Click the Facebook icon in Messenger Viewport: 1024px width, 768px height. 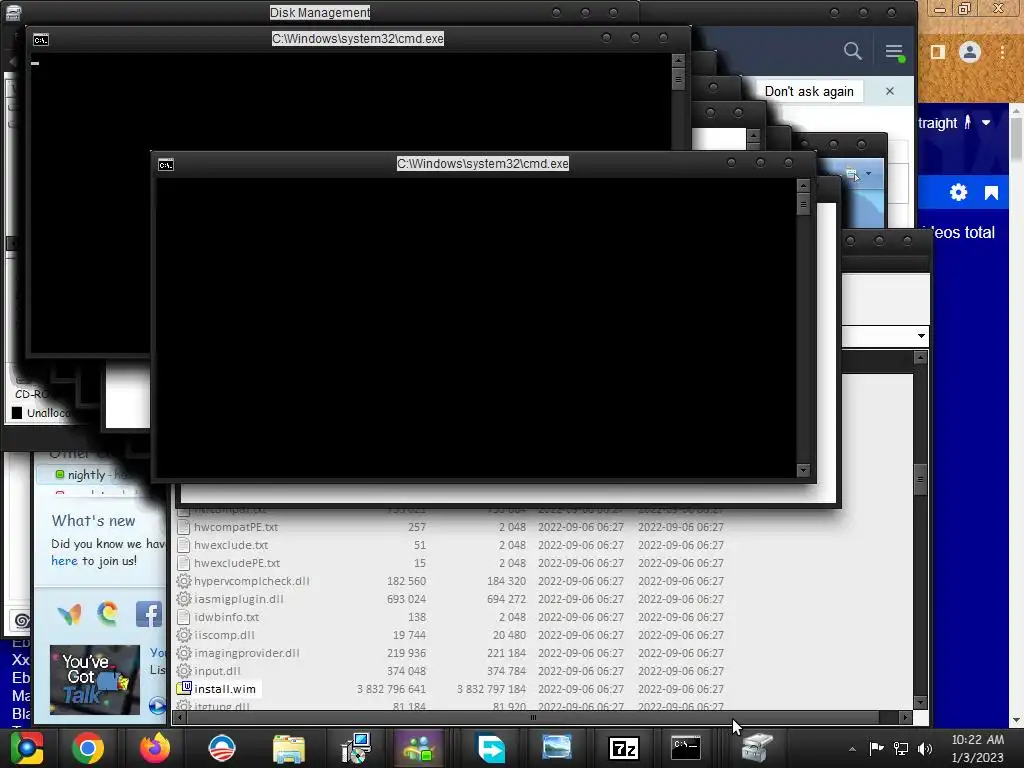click(149, 615)
